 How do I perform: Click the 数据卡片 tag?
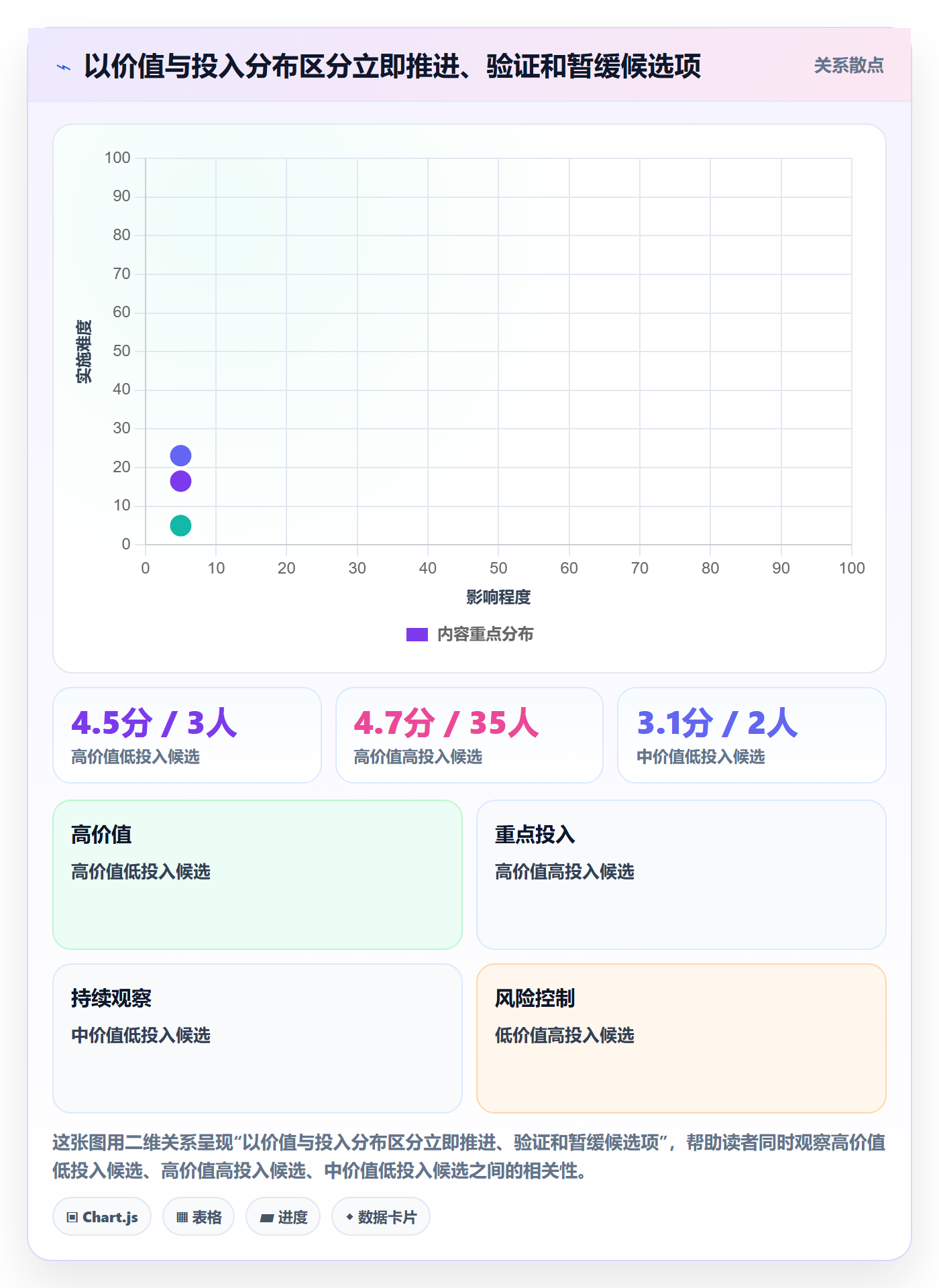(x=381, y=1217)
